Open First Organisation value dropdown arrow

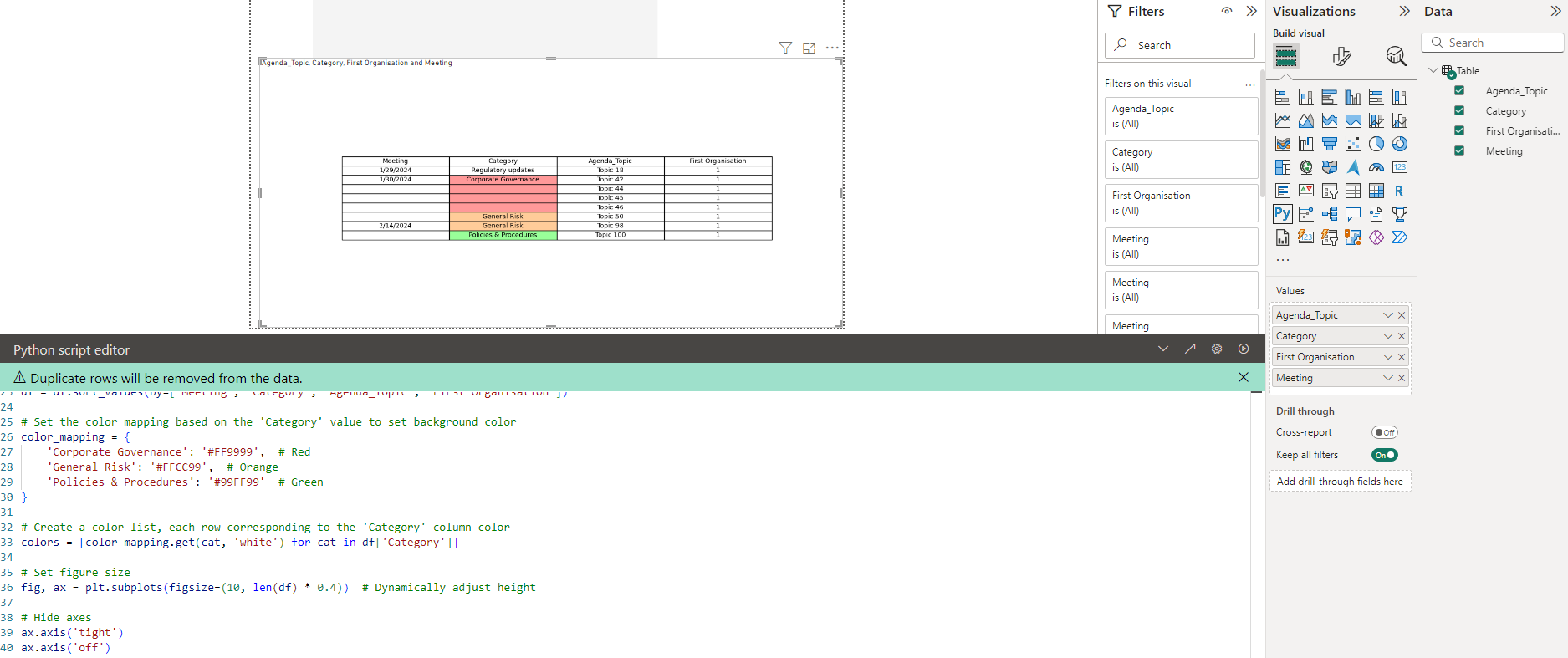click(x=1388, y=357)
